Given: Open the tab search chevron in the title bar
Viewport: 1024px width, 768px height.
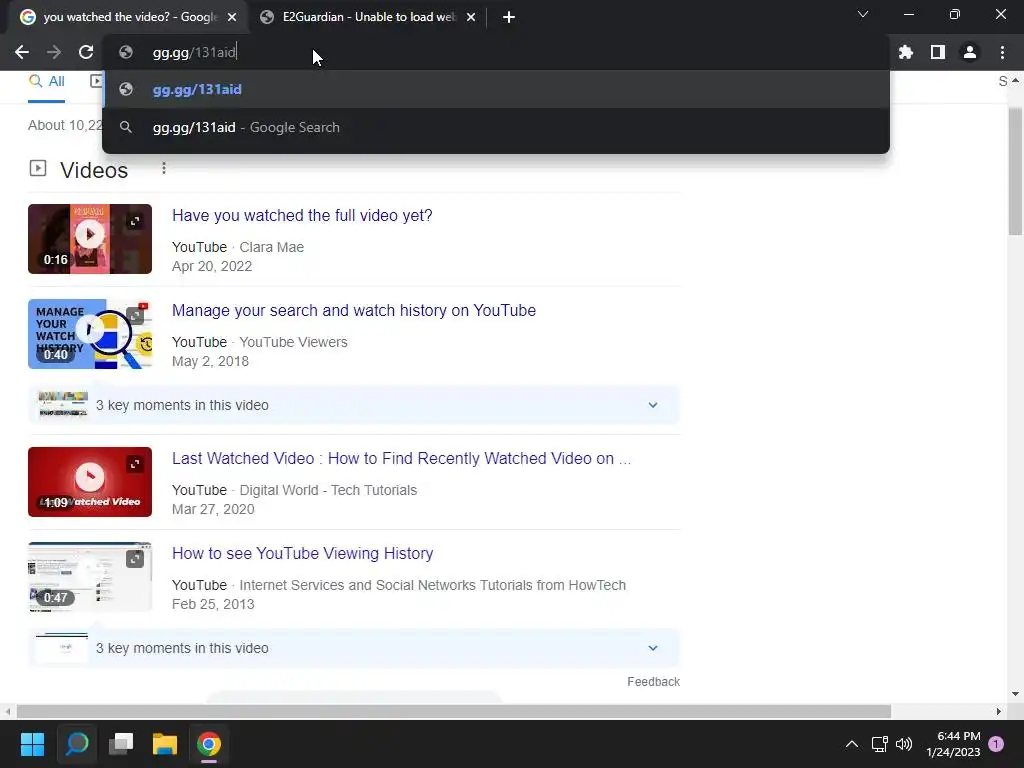Looking at the screenshot, I should [863, 14].
